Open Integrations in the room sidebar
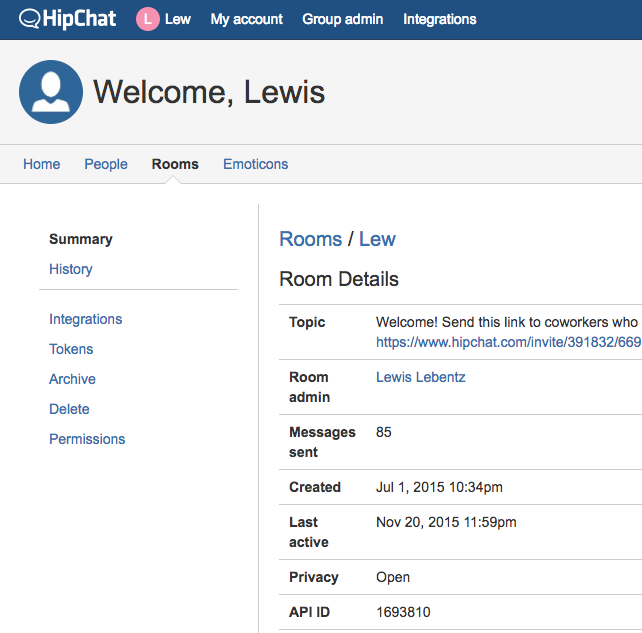This screenshot has height=633, width=642. click(x=86, y=319)
